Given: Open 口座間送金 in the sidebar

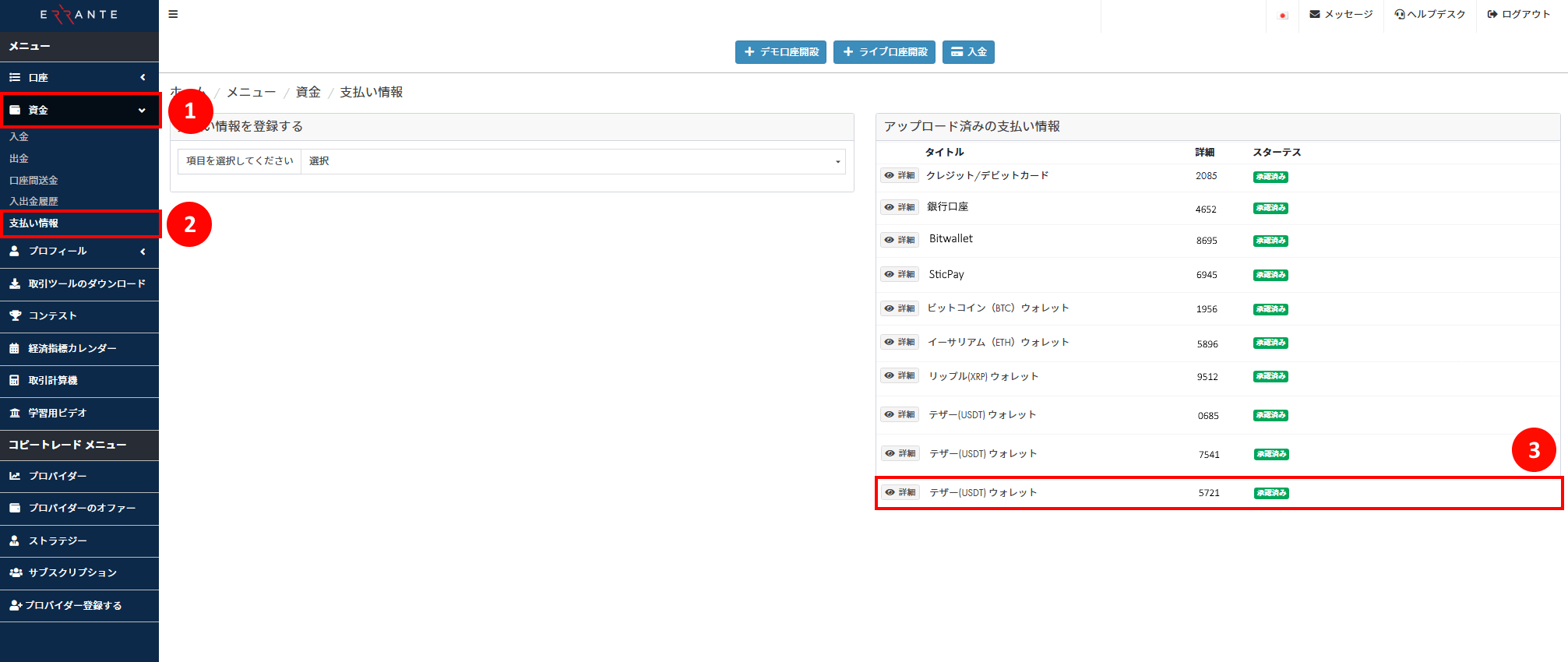Looking at the screenshot, I should tap(33, 180).
